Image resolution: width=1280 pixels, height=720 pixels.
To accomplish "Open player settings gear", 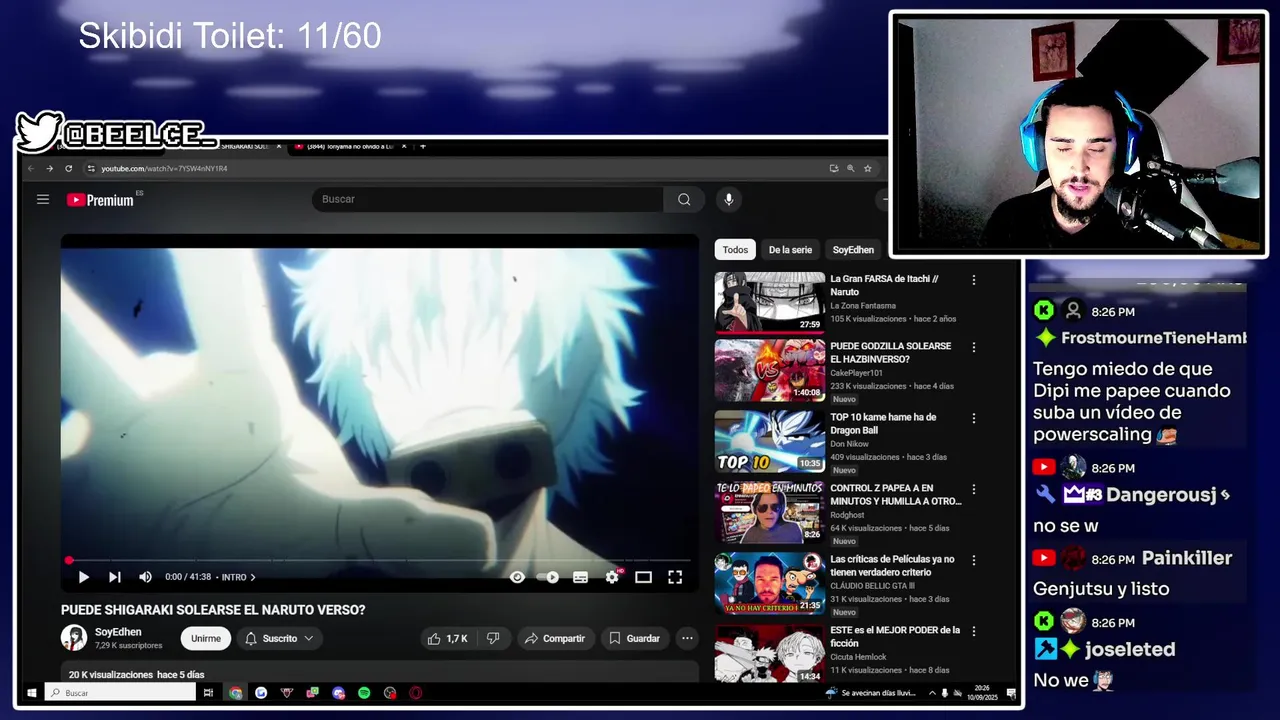I will 612,577.
